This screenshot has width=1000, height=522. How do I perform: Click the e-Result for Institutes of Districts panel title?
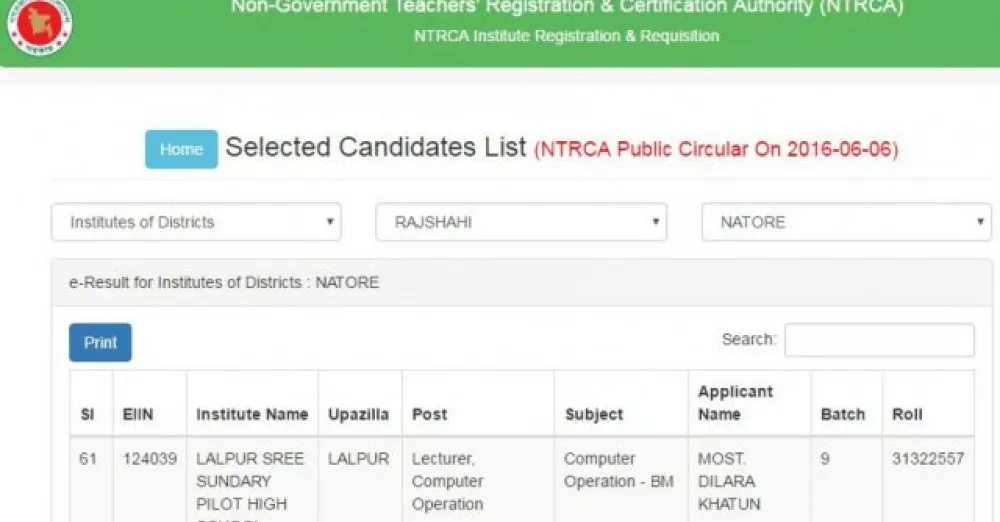[x=224, y=283]
